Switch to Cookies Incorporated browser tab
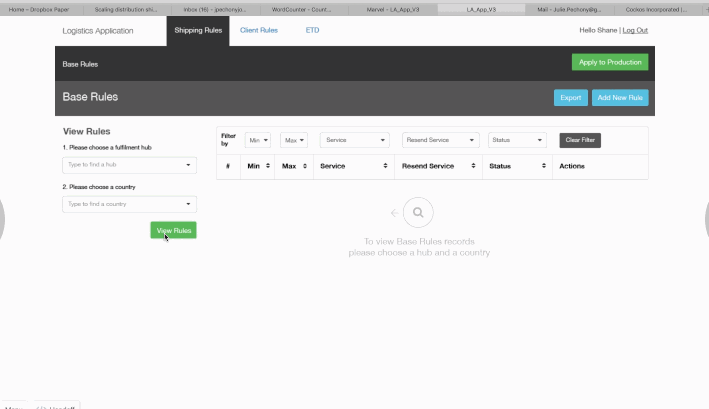This screenshot has width=709, height=409. pos(656,9)
